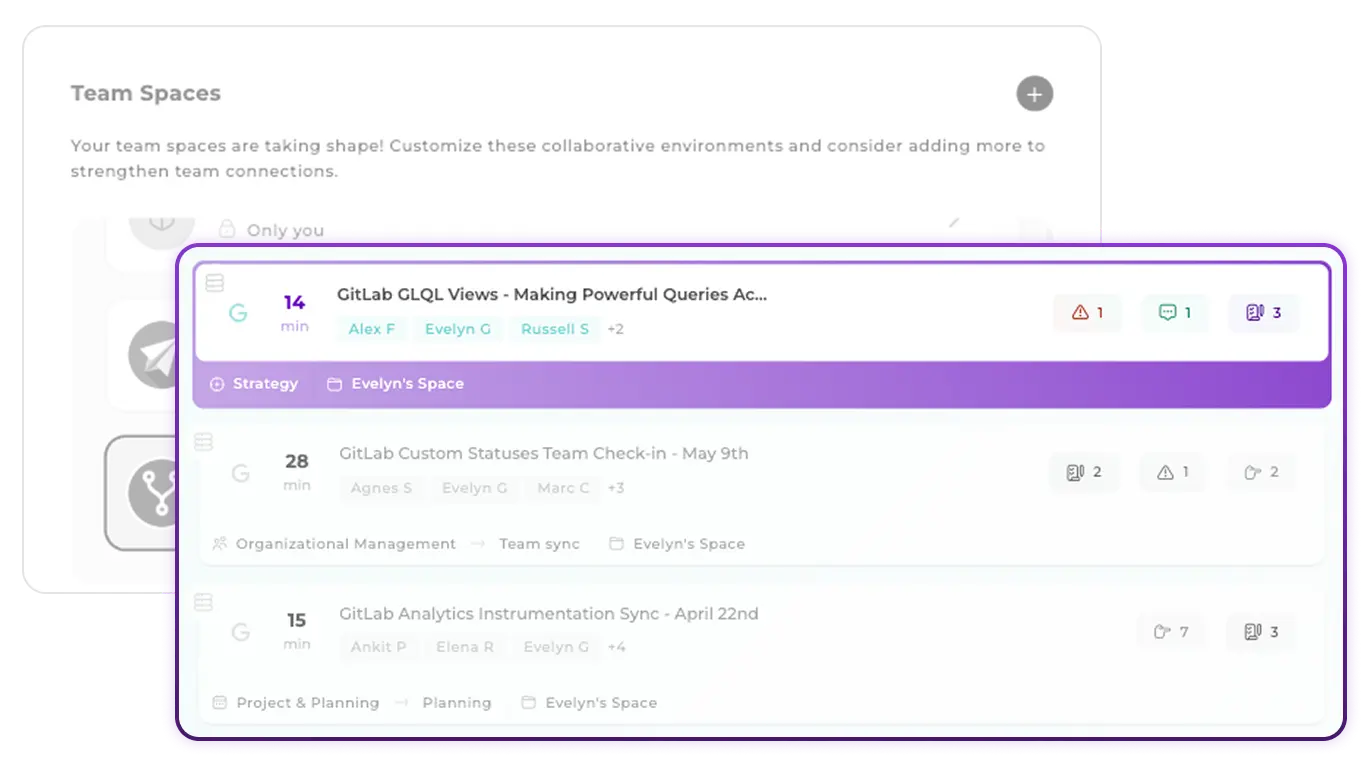1369x766 pixels.
Task: Click the GitLab G logo on the Analytics Sync card
Action: pos(240,630)
